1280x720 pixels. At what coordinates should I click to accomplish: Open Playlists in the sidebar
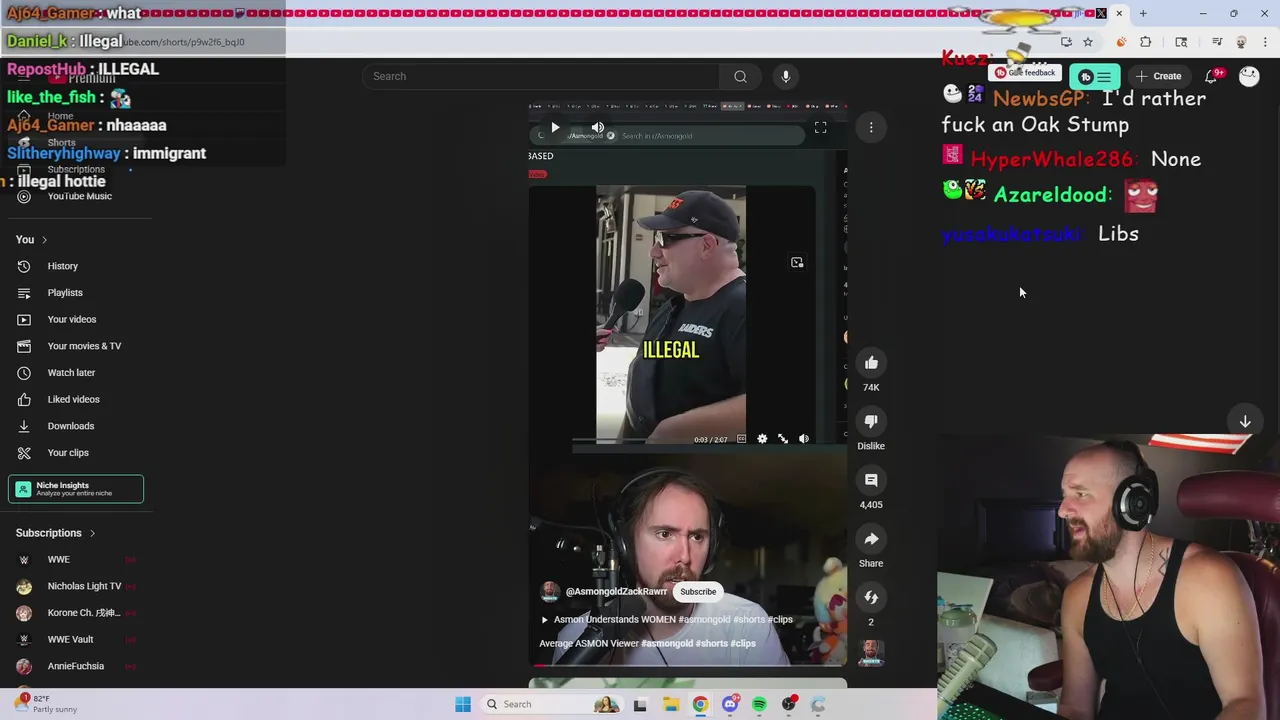78,293
